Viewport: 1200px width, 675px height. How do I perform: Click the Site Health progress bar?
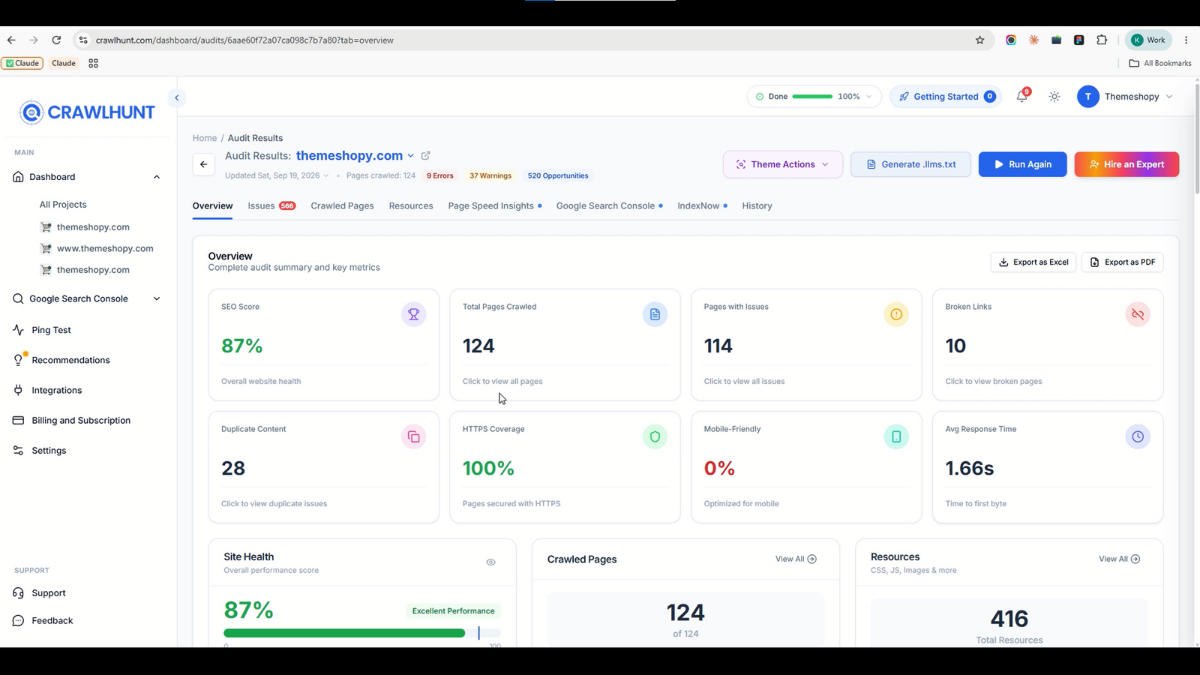[x=362, y=633]
